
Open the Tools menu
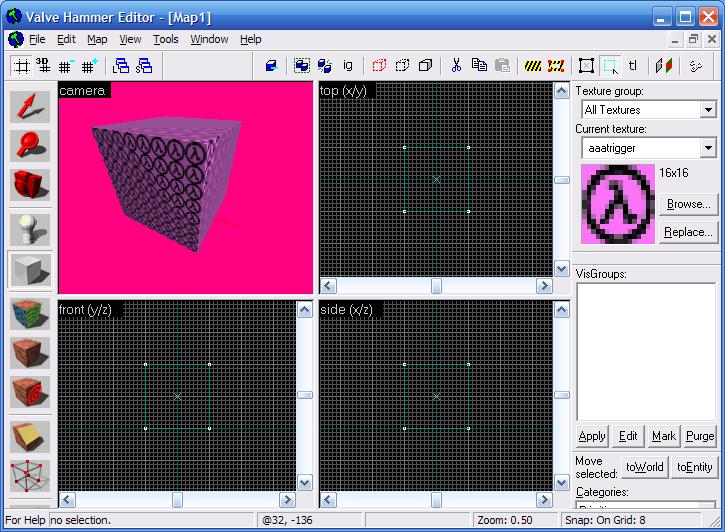tap(166, 39)
